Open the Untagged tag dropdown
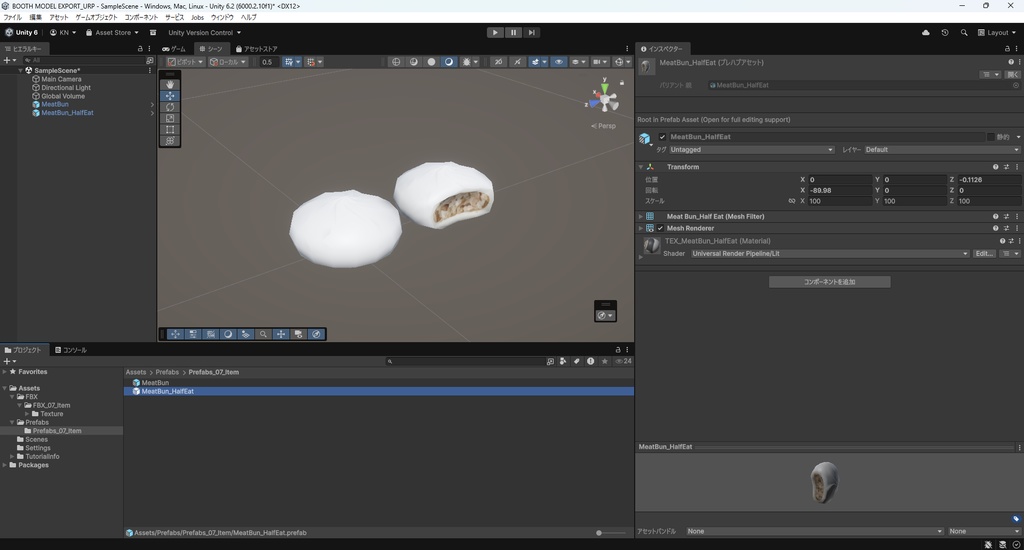The width and height of the screenshot is (1024, 550). pos(751,150)
